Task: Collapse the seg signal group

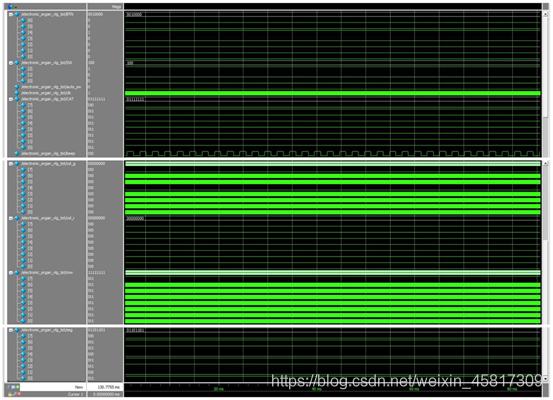Action: point(11,330)
